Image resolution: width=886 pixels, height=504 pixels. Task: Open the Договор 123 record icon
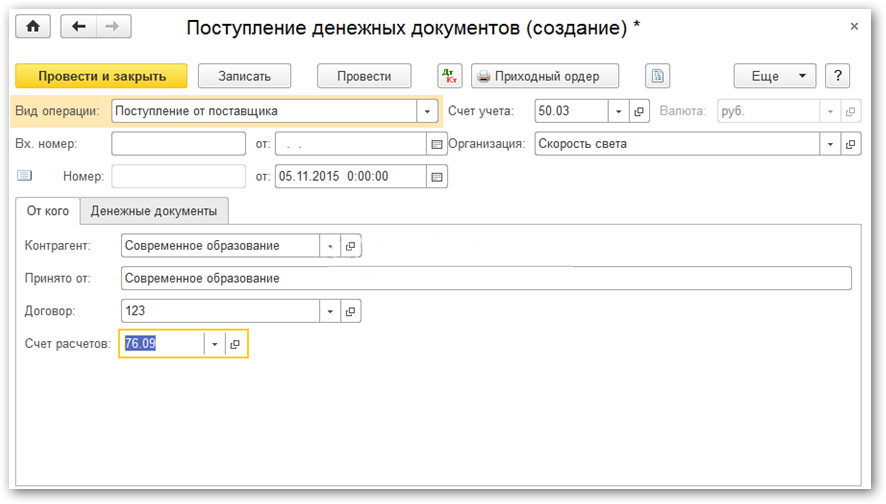click(x=351, y=311)
